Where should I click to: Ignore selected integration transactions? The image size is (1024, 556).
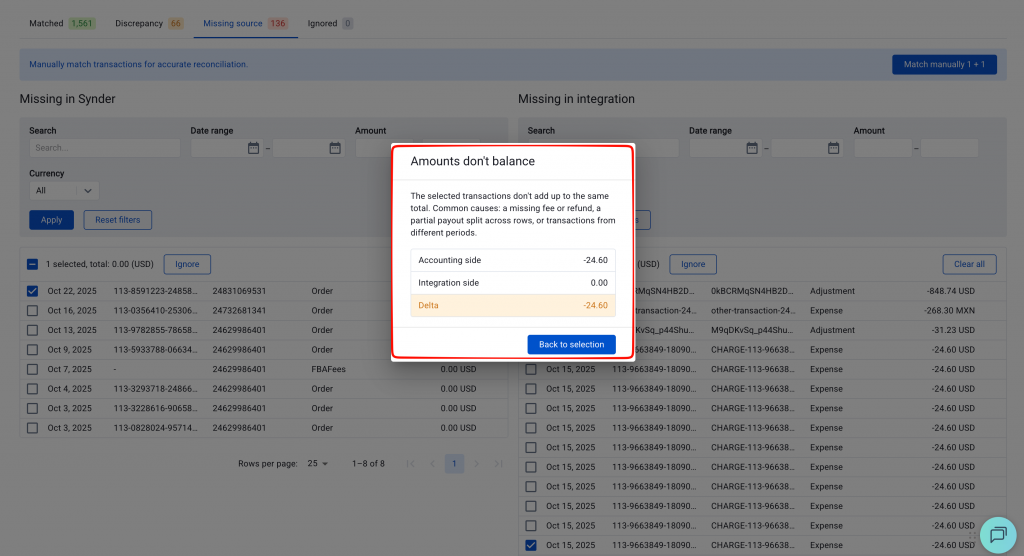click(693, 264)
